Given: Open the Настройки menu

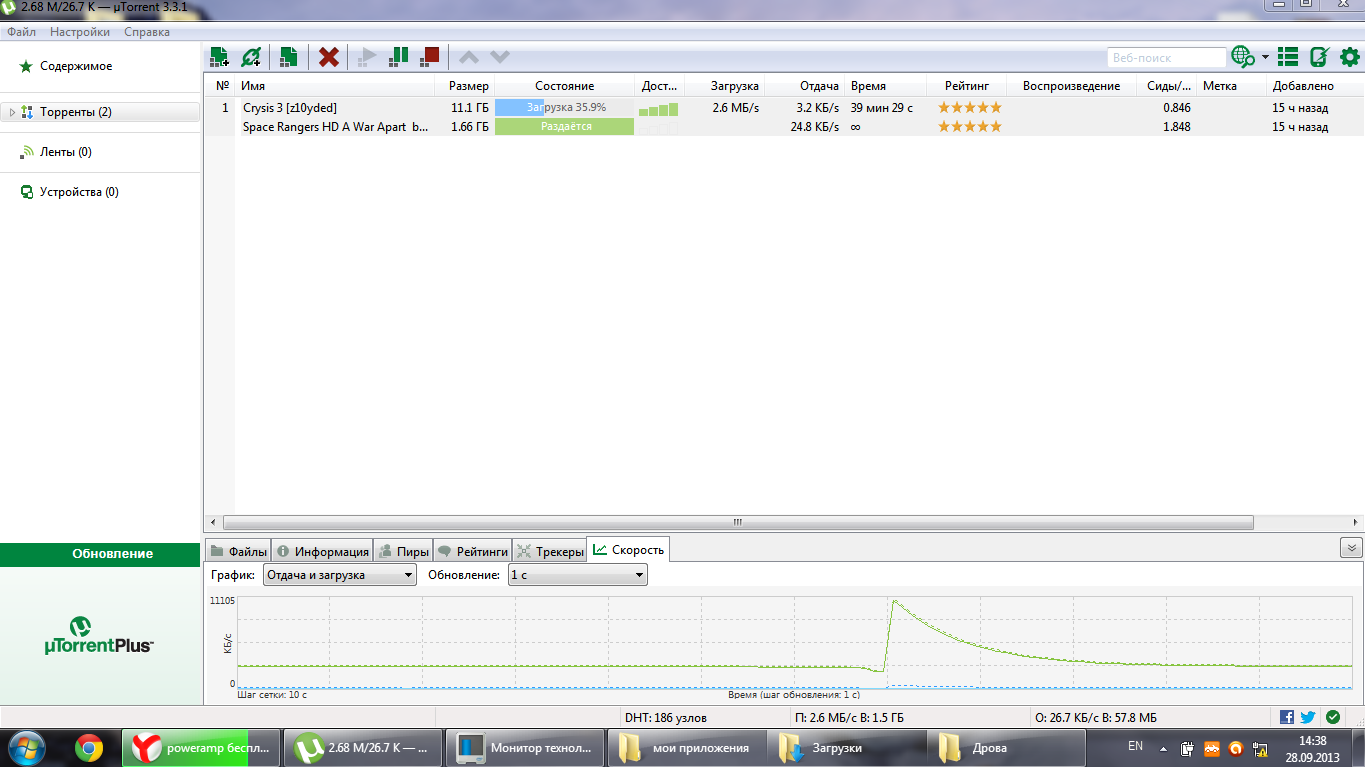Looking at the screenshot, I should point(80,32).
